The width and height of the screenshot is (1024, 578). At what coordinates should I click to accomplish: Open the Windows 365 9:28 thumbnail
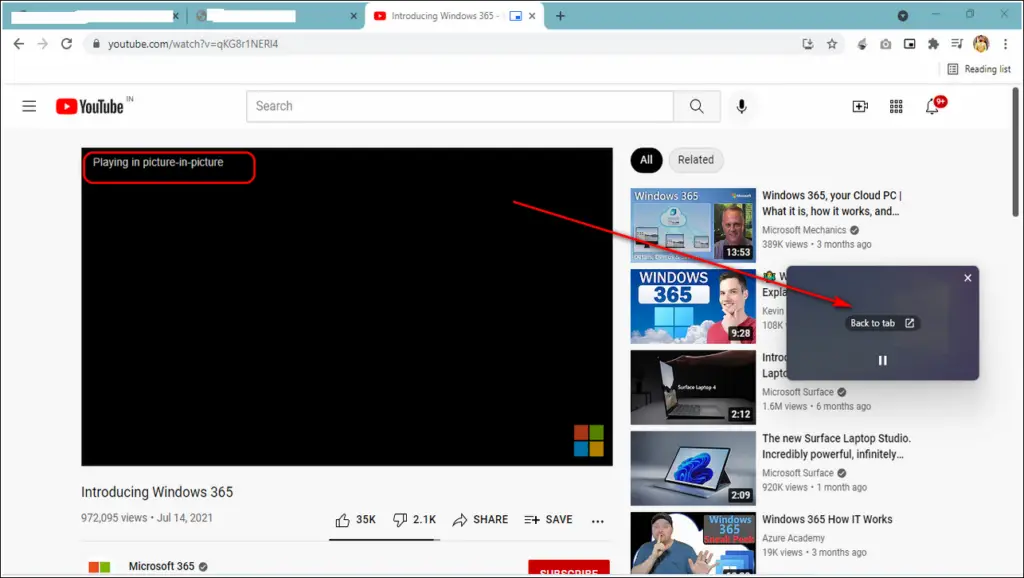click(693, 306)
